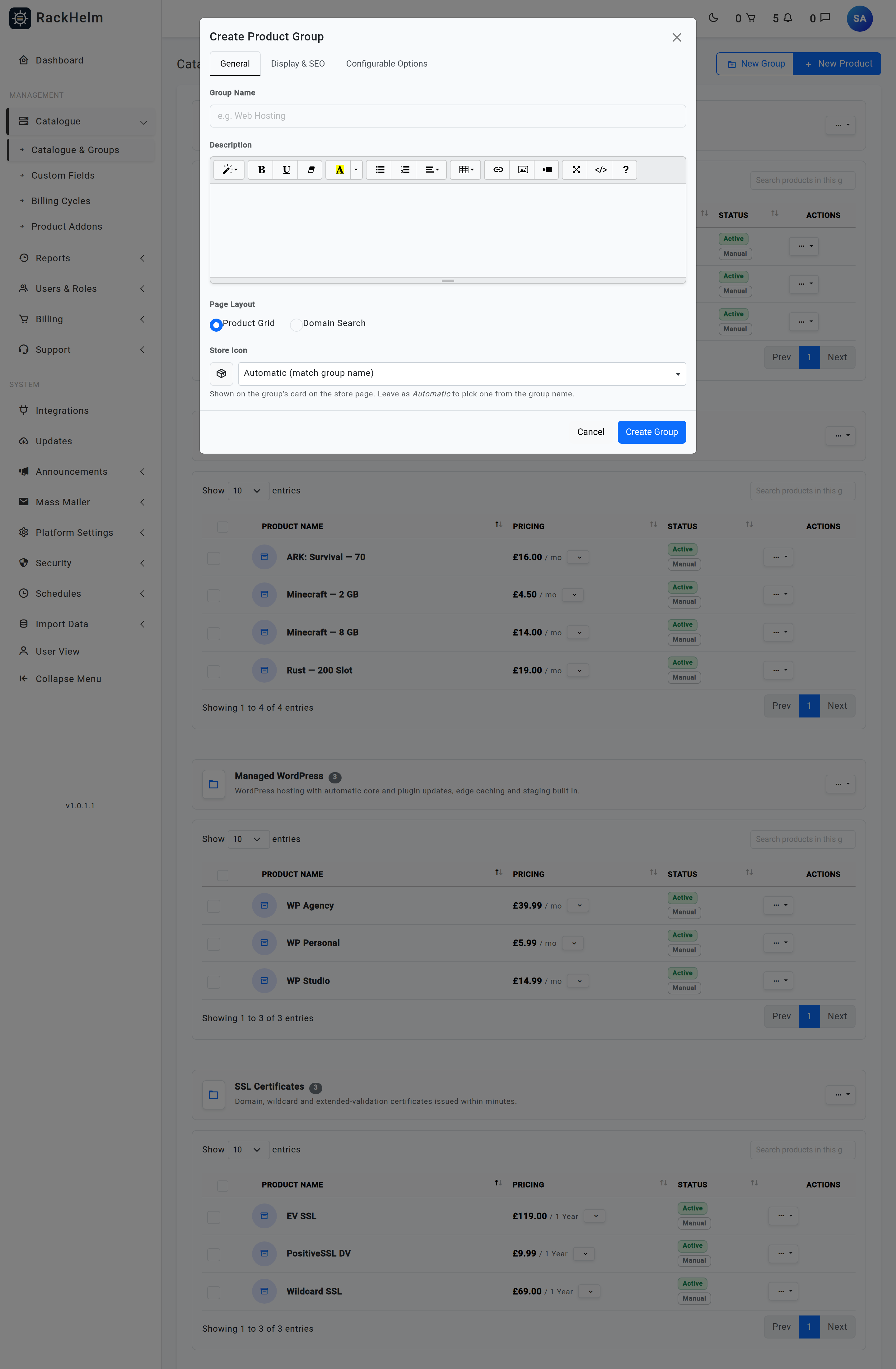
Task: Click Collapse Menu in sidebar
Action: point(68,679)
